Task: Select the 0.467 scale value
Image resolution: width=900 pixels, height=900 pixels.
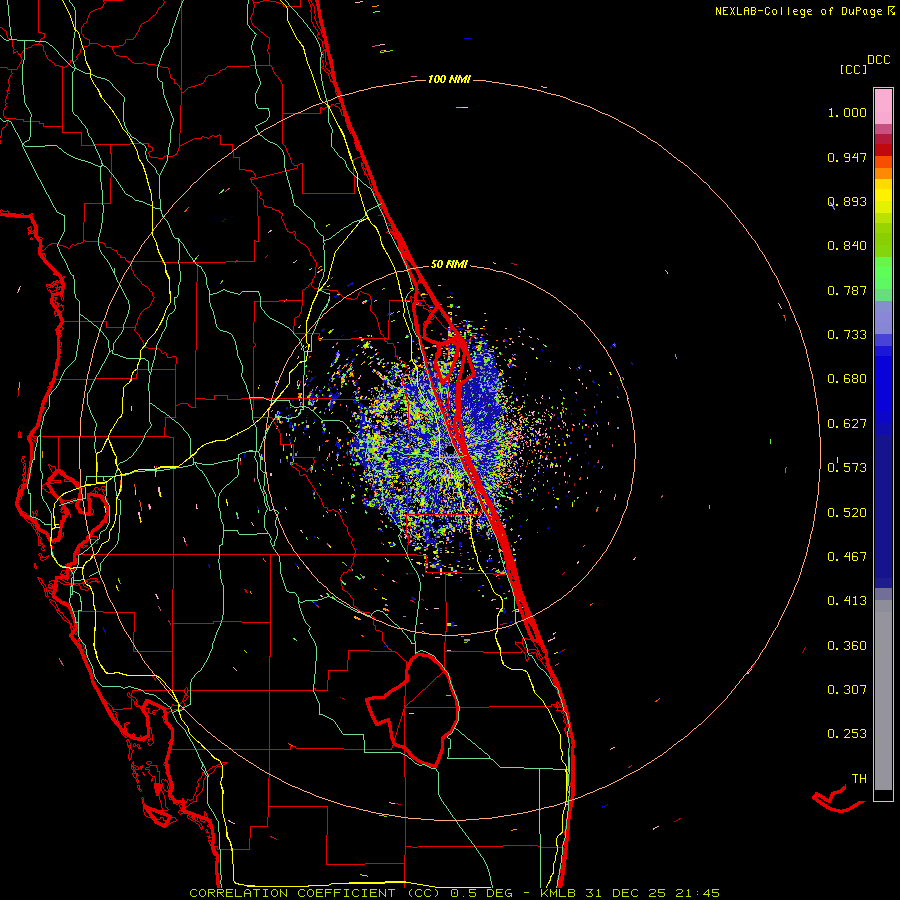Action: tap(847, 556)
